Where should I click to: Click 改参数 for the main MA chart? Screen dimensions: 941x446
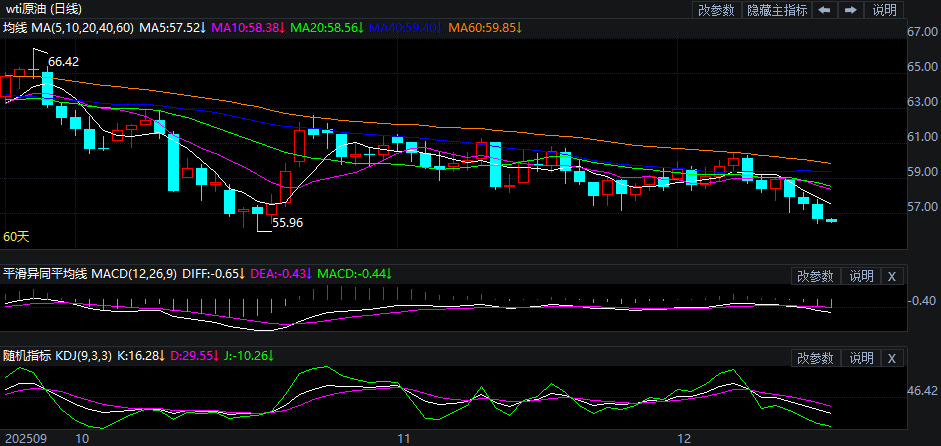(x=716, y=10)
